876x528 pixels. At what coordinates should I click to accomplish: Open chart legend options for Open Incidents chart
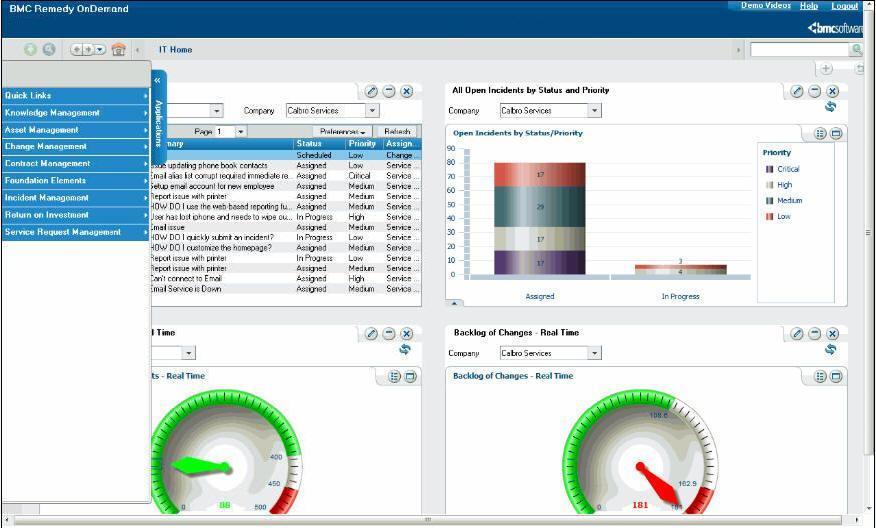820,134
